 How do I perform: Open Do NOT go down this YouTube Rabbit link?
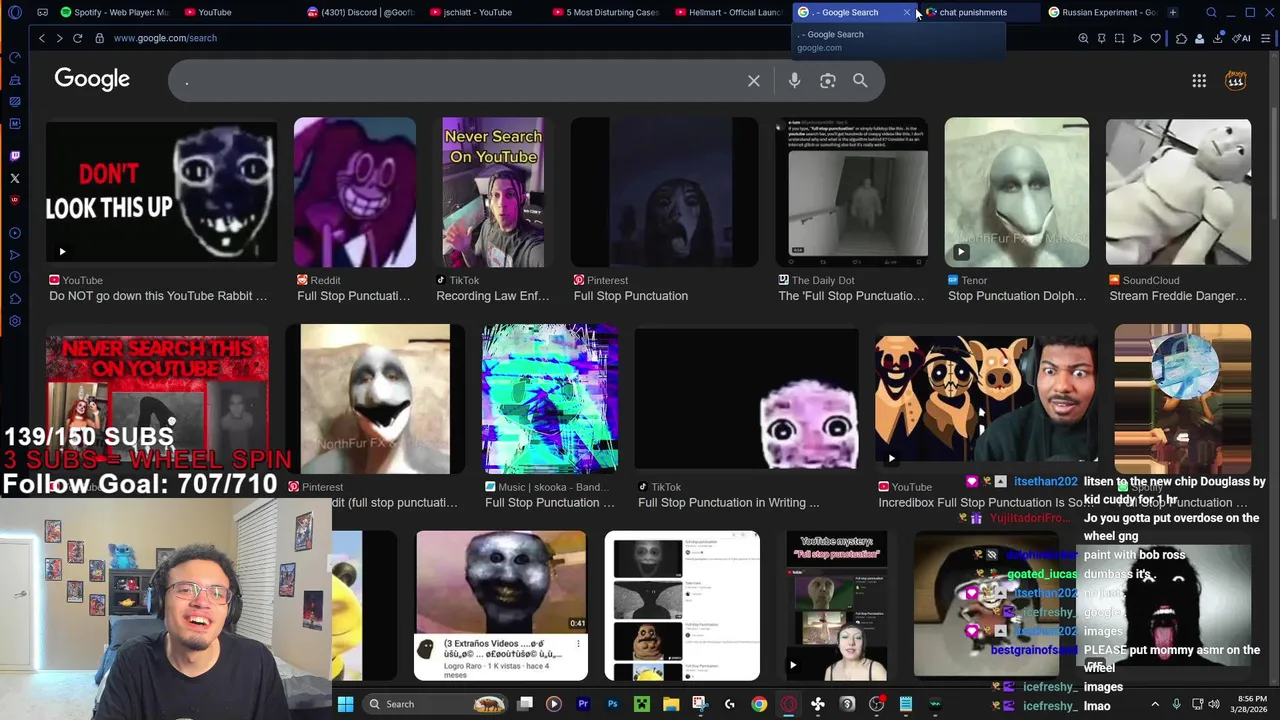158,296
